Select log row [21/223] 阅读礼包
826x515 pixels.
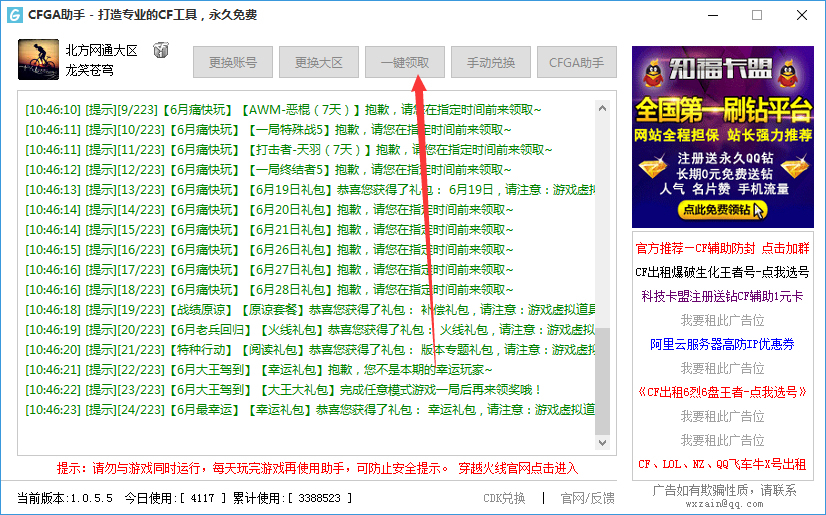coord(310,350)
